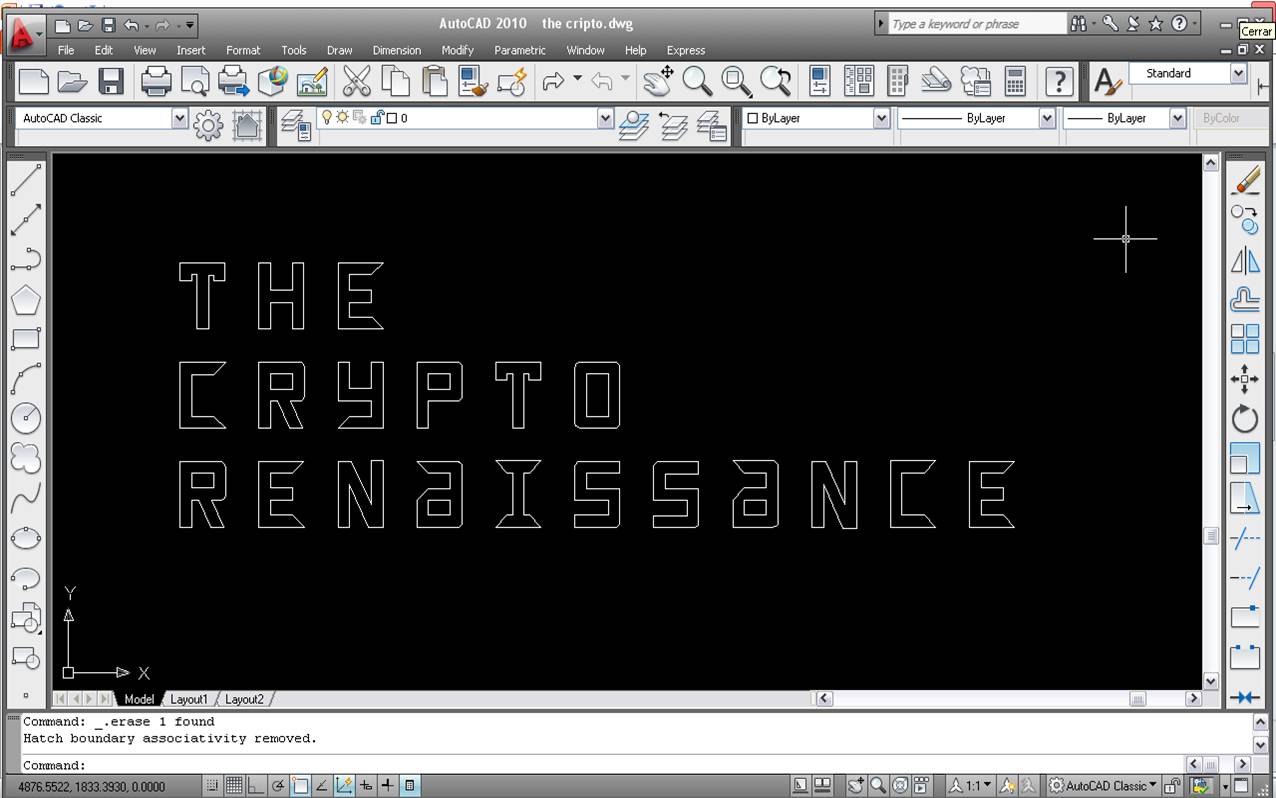Select the Line draw tool
Viewport: 1276px width, 798px height.
tap(26, 180)
